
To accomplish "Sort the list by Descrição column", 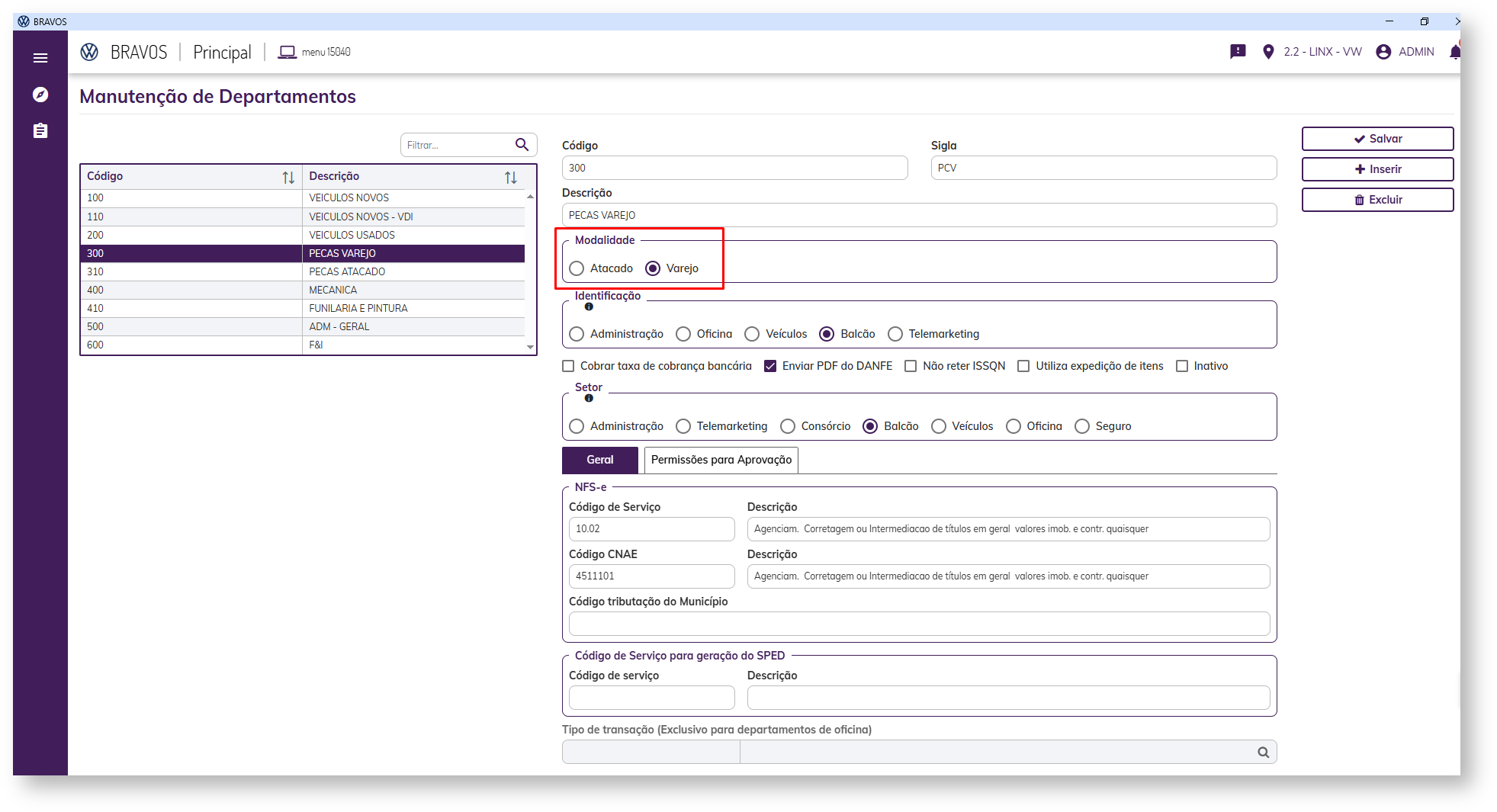I will pyautogui.click(x=511, y=177).
